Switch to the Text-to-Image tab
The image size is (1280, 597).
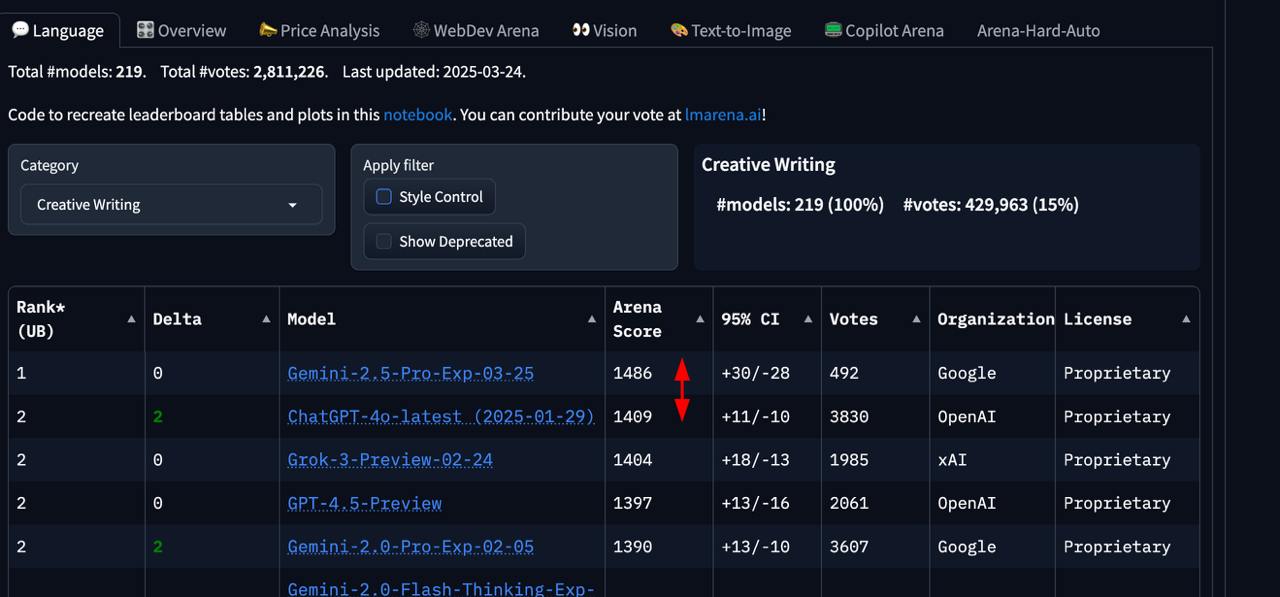click(730, 30)
